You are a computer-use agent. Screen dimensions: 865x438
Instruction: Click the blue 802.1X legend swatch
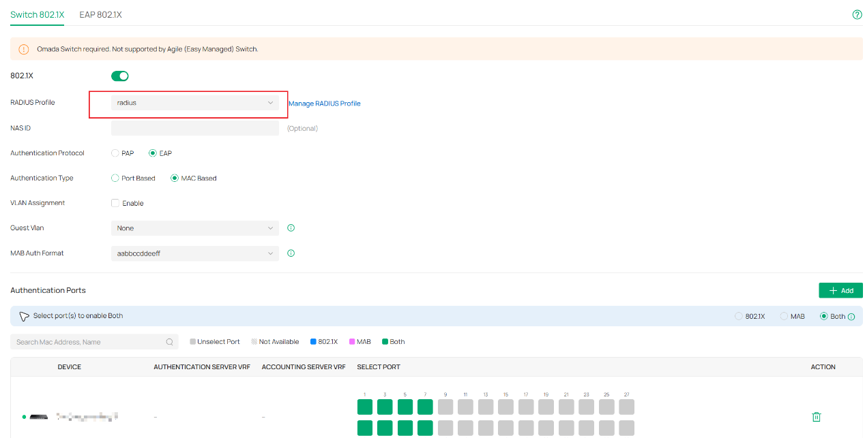(x=313, y=342)
